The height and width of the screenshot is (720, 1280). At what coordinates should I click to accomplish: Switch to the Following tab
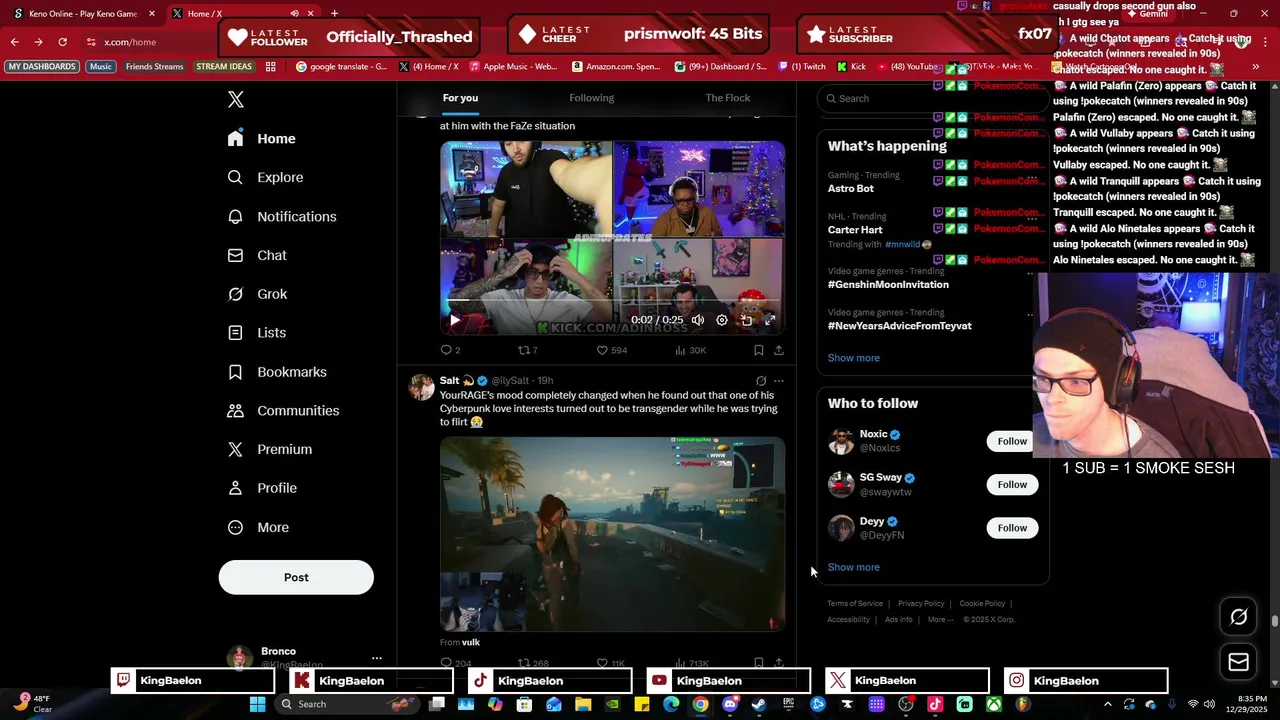click(x=592, y=98)
